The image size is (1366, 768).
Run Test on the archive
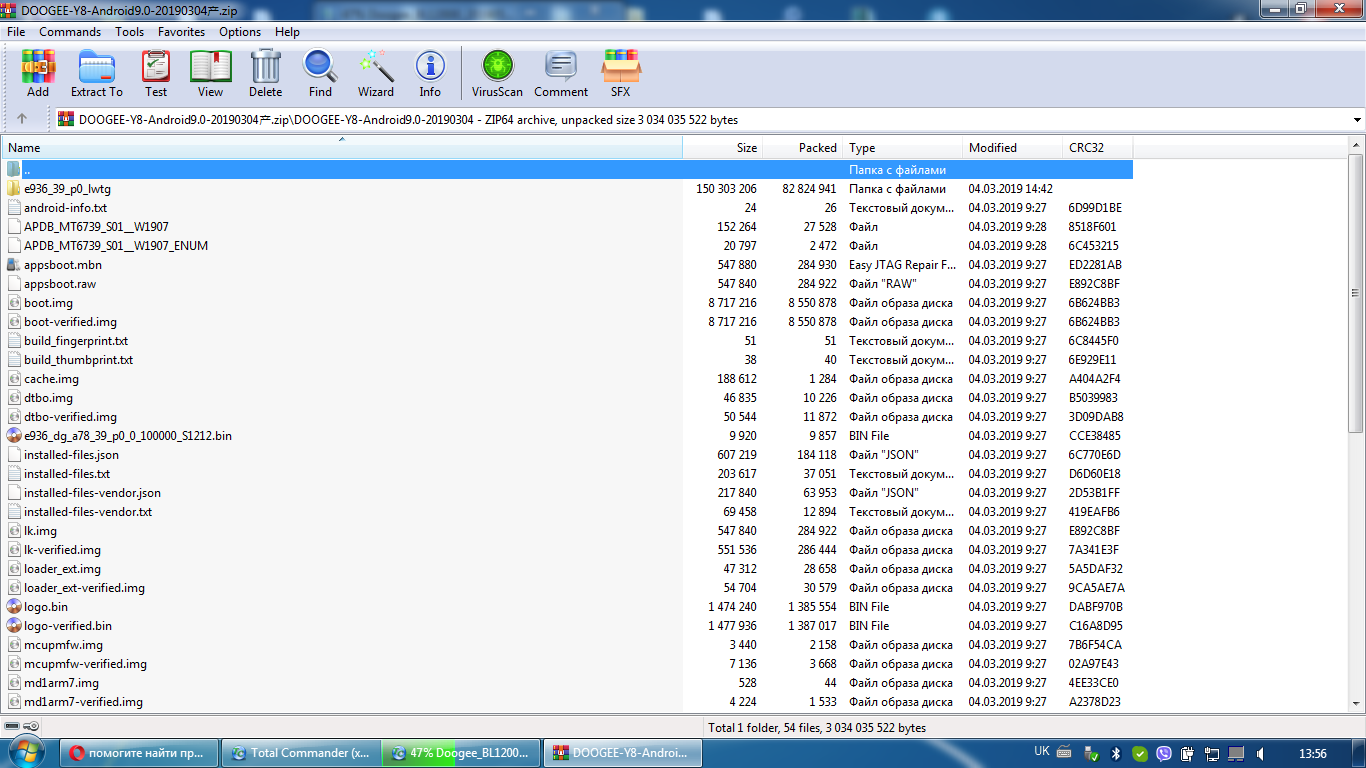pos(156,74)
